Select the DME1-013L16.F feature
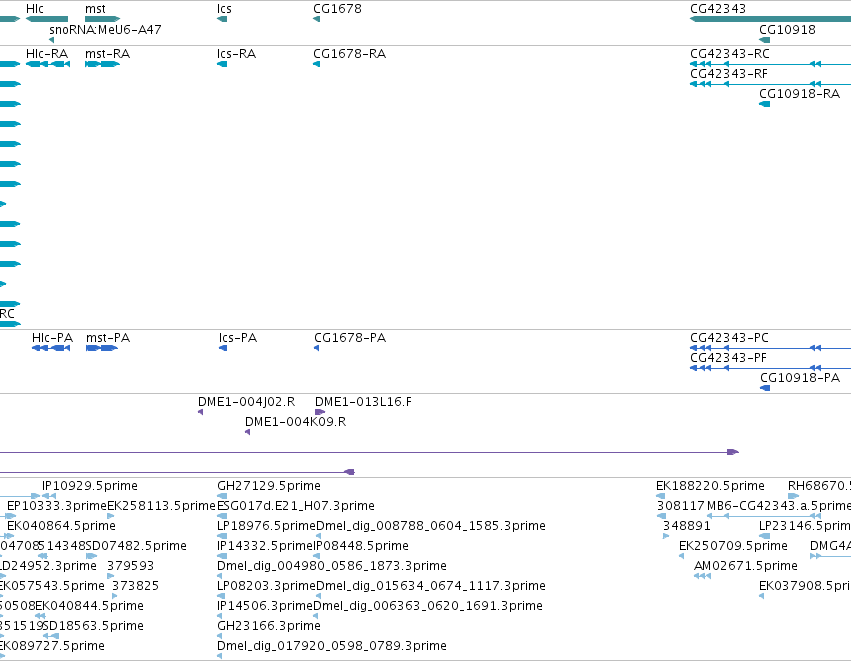 coord(320,412)
